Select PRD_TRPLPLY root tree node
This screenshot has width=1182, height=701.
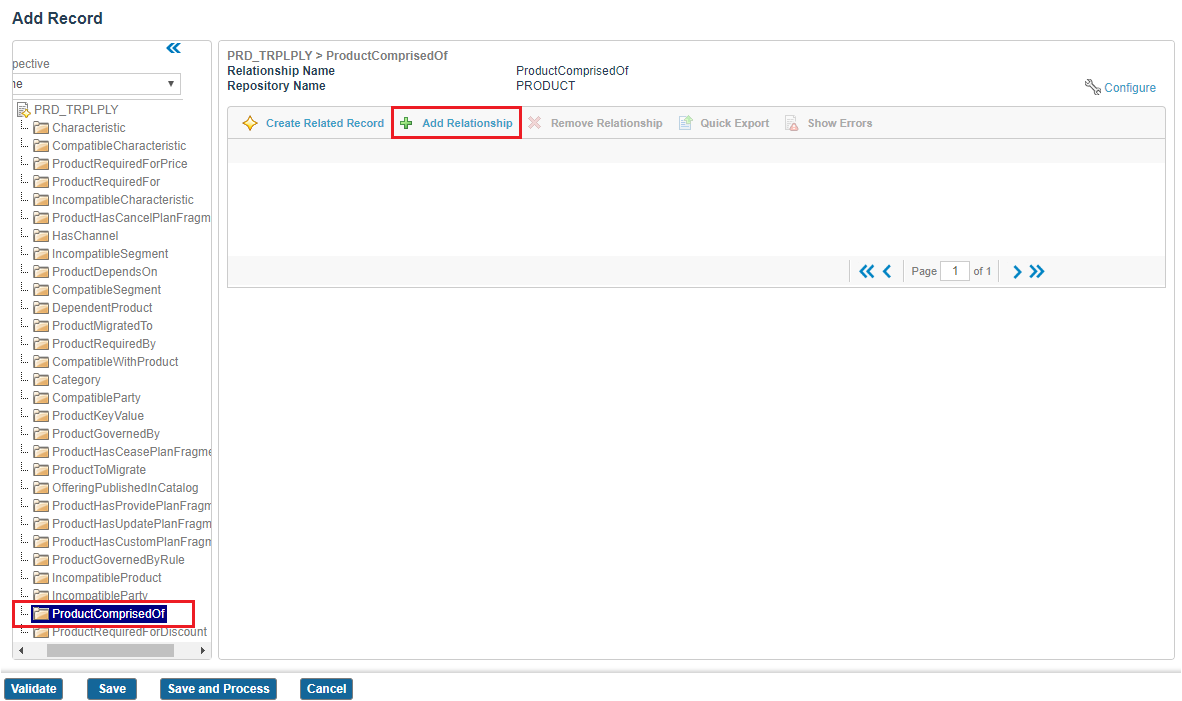76,110
